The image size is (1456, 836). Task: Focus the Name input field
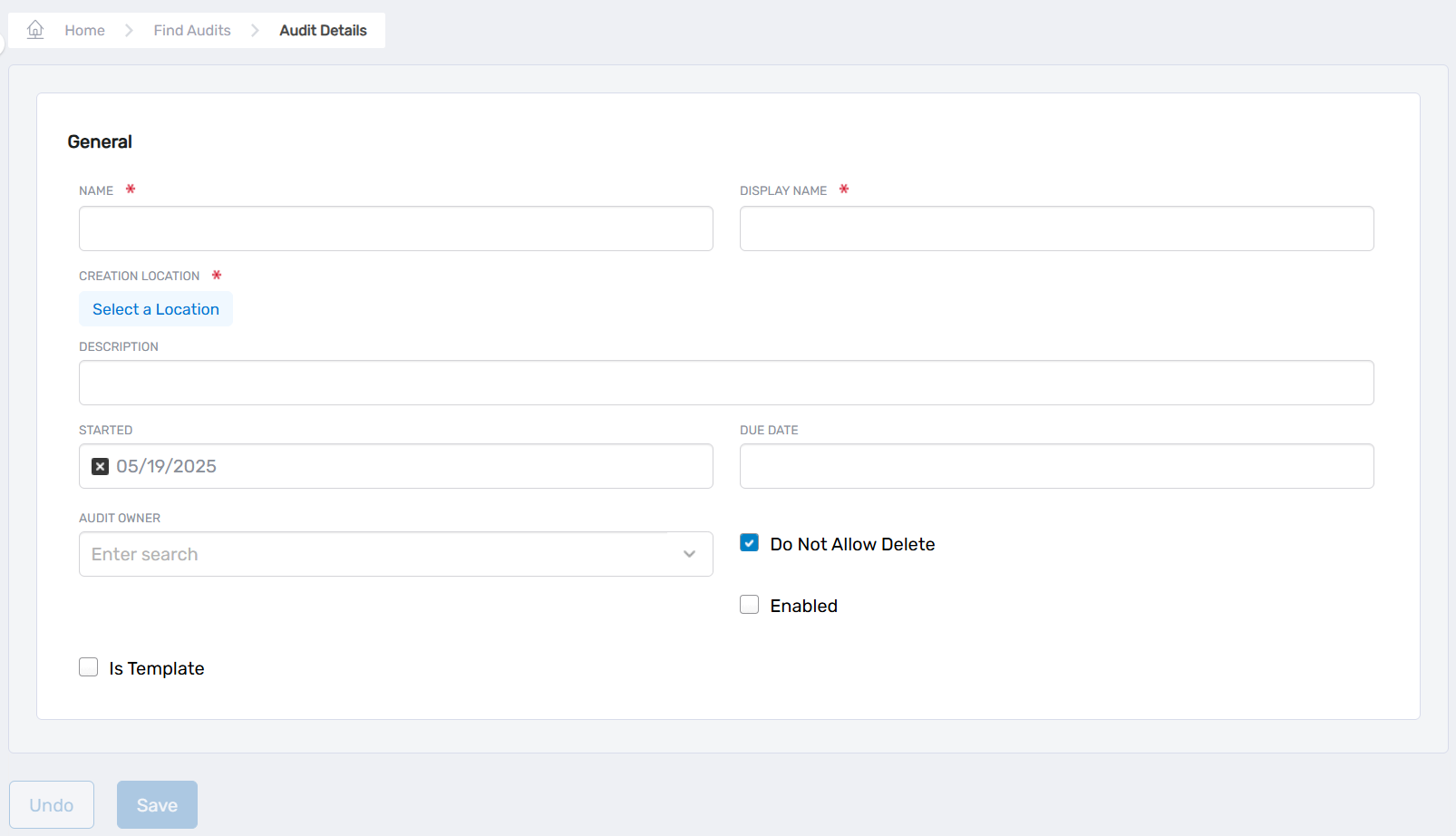[x=395, y=228]
